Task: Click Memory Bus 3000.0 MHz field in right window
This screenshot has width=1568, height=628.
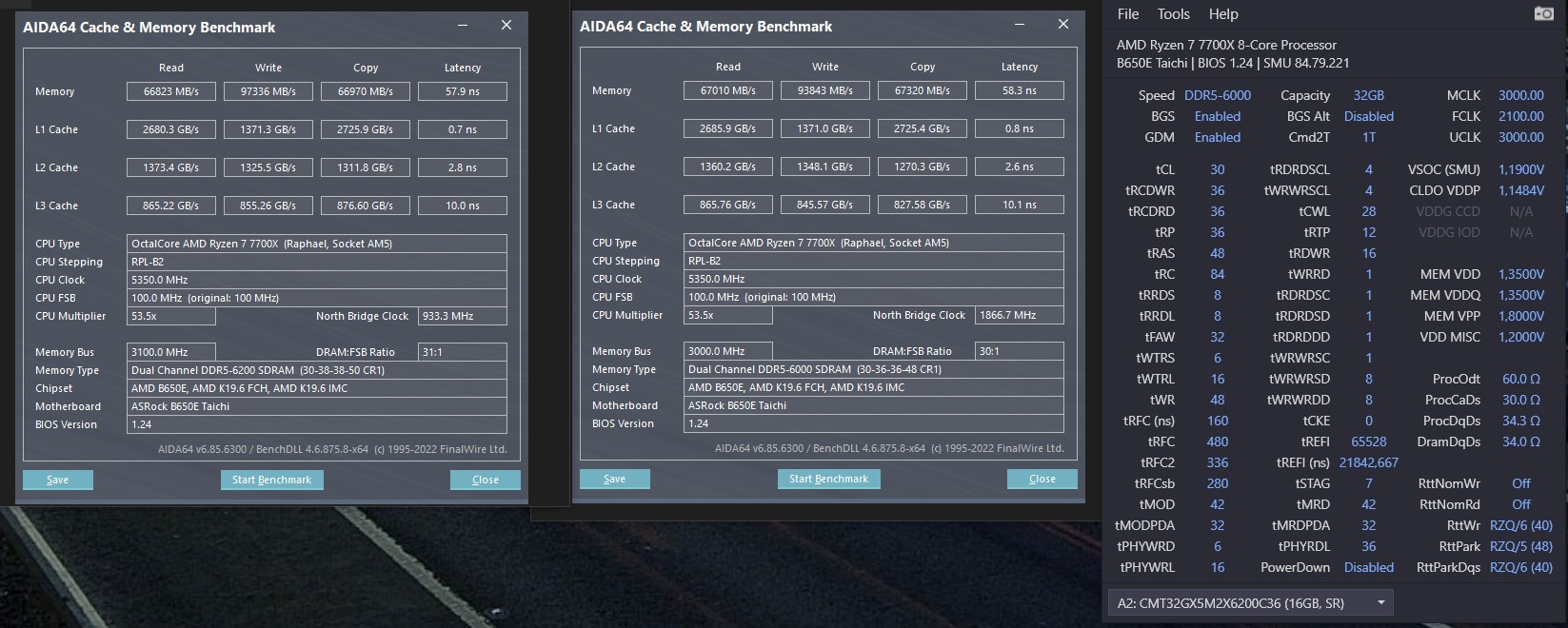Action: (x=728, y=351)
